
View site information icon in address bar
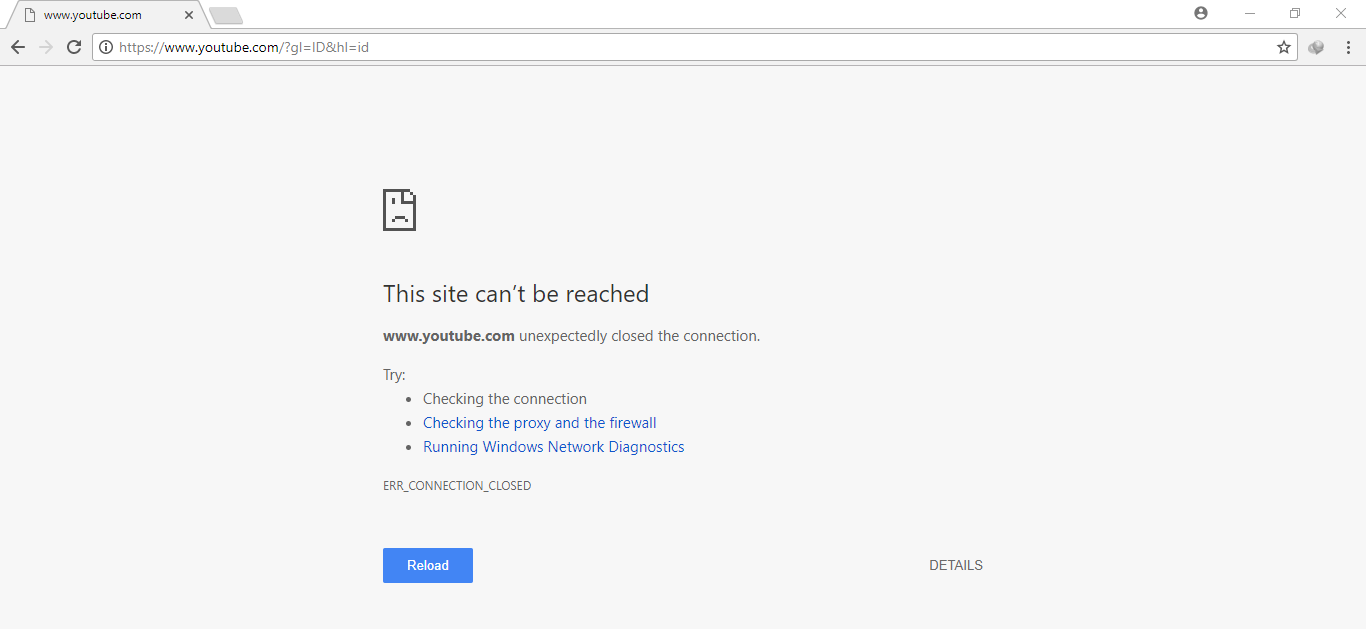(106, 47)
